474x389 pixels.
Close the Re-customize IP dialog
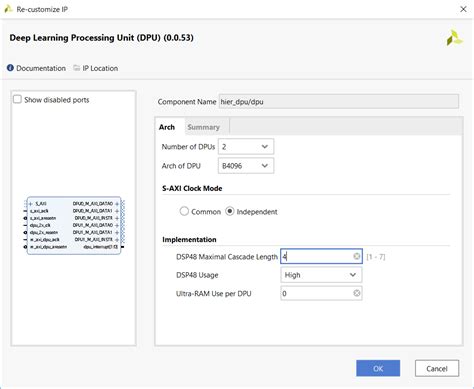click(x=463, y=9)
